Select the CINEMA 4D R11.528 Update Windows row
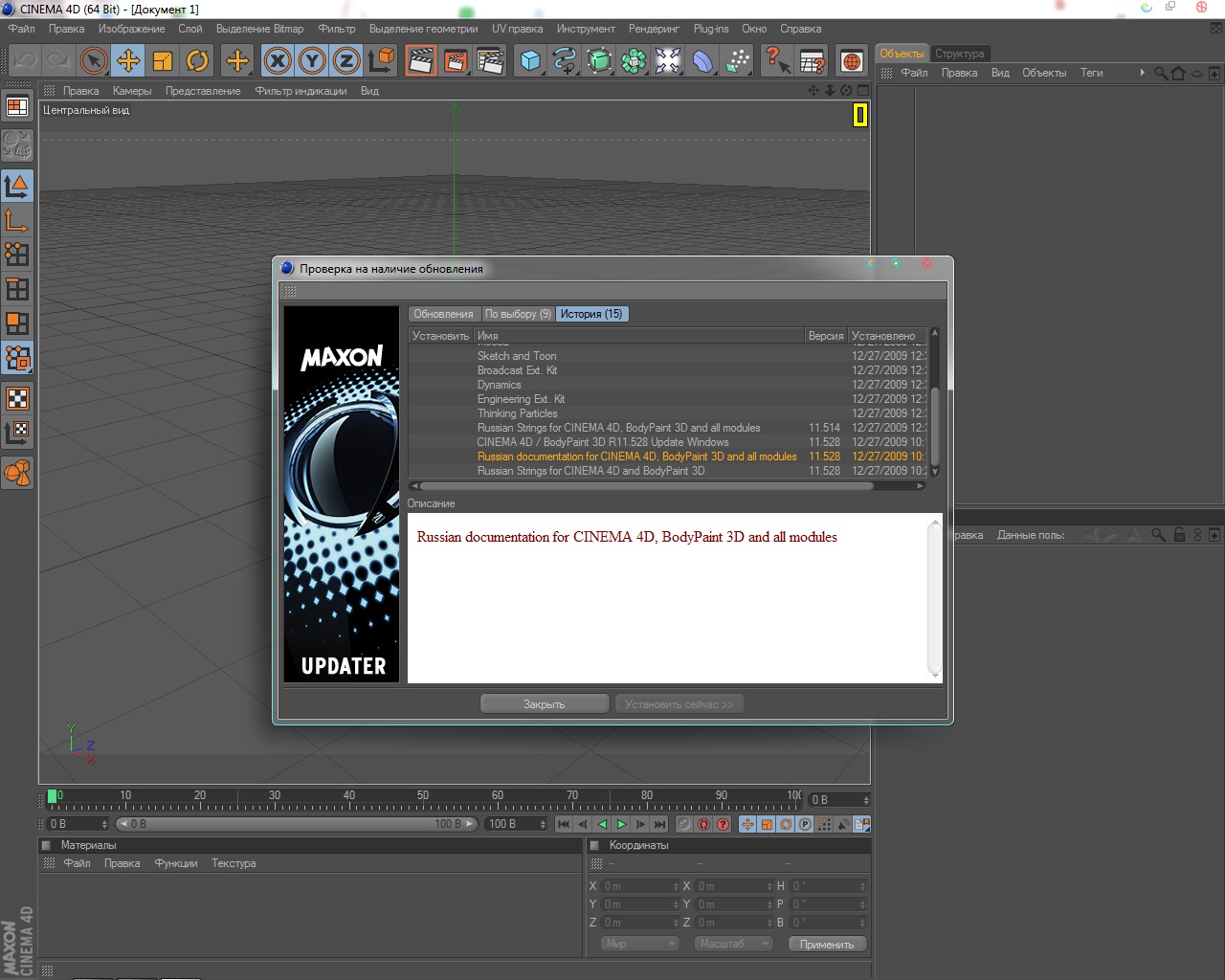The width and height of the screenshot is (1225, 980). point(603,442)
